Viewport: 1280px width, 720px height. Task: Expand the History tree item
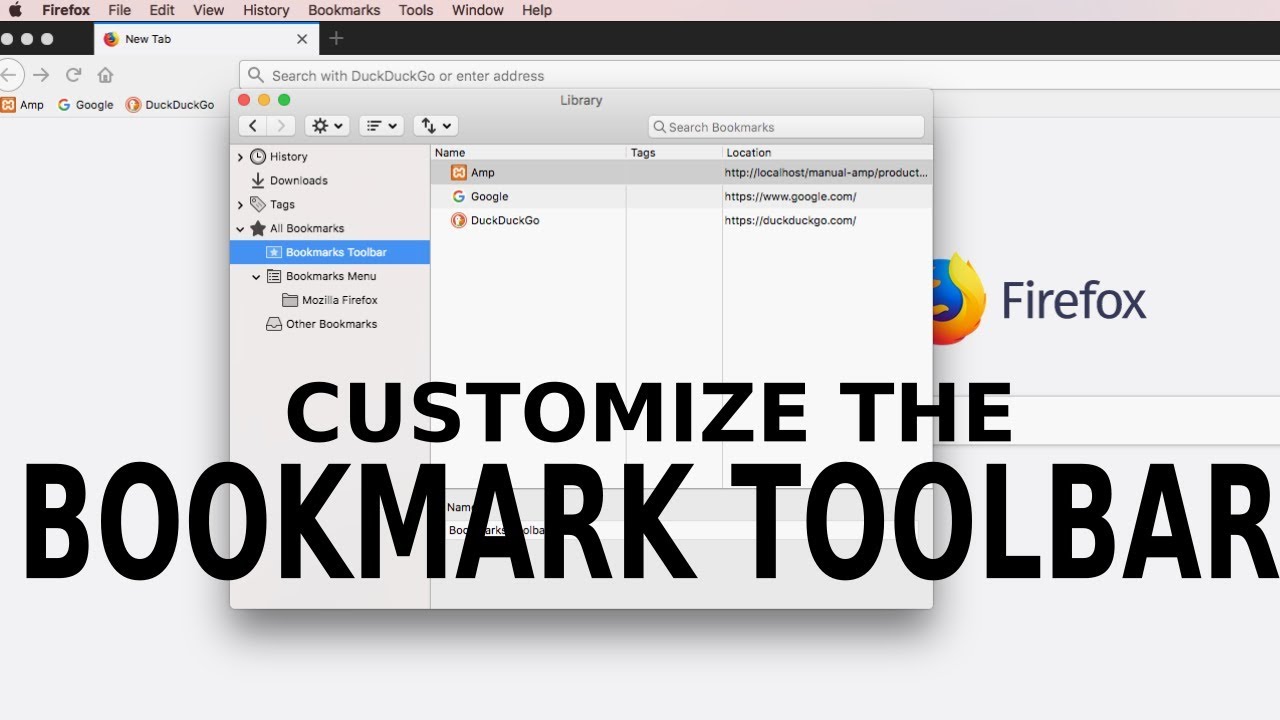[240, 157]
